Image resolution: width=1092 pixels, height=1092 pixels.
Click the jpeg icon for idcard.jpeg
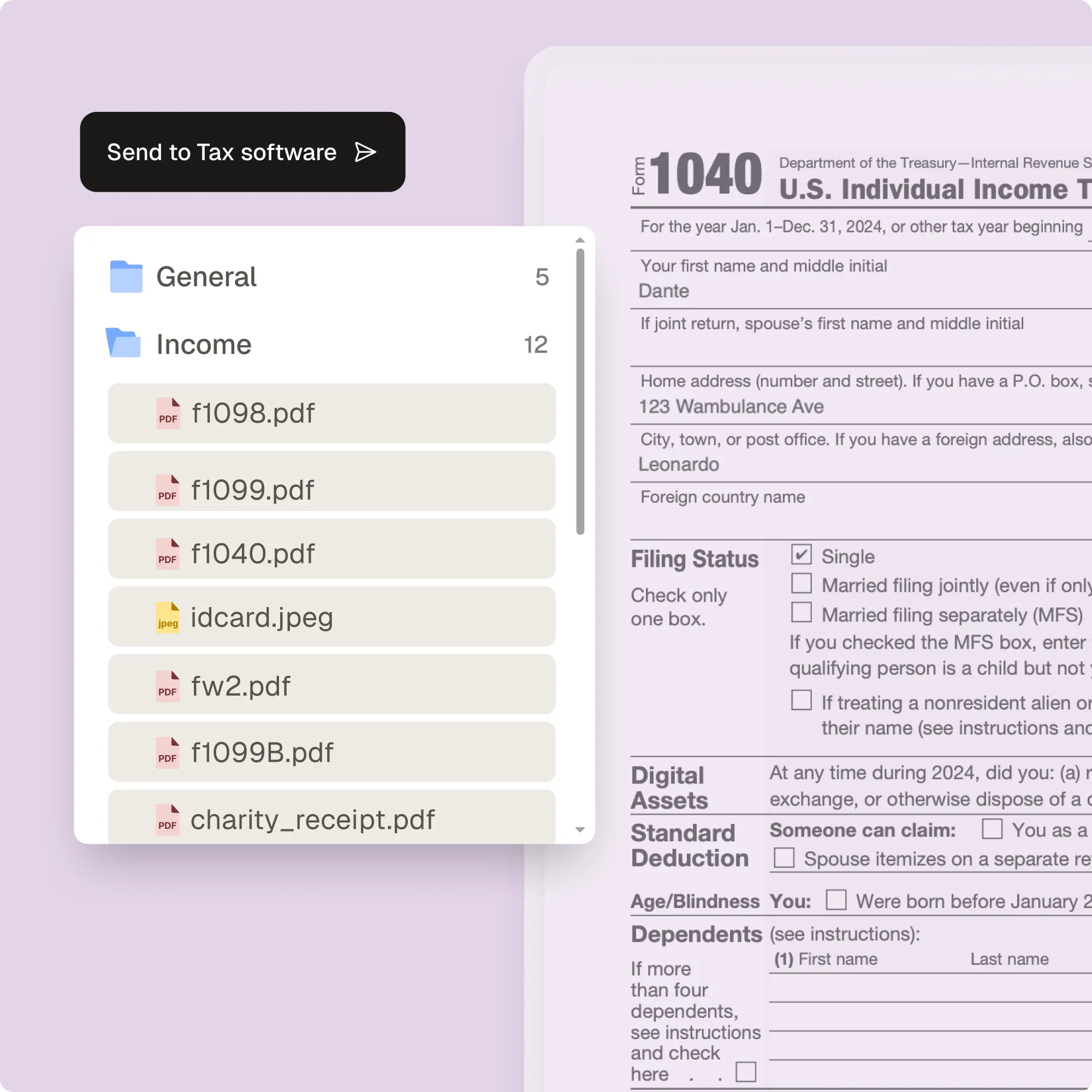pos(168,617)
